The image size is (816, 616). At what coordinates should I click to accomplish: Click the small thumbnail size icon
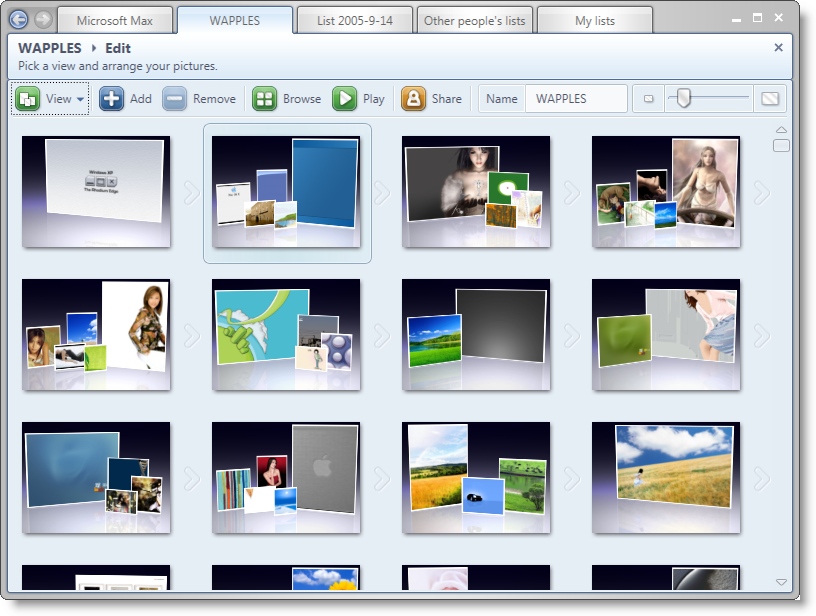click(x=648, y=99)
